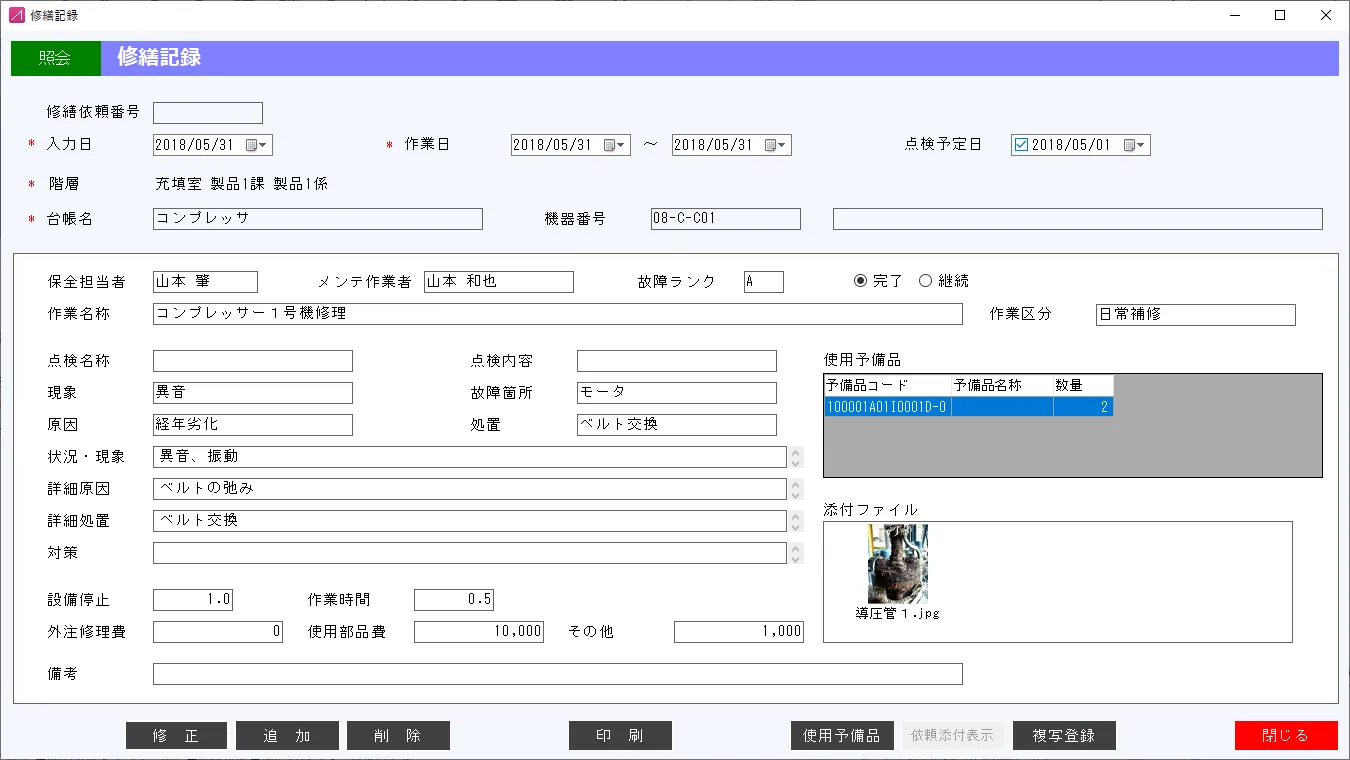
Task: Click the down stepper beside 対策
Action: click(795, 558)
